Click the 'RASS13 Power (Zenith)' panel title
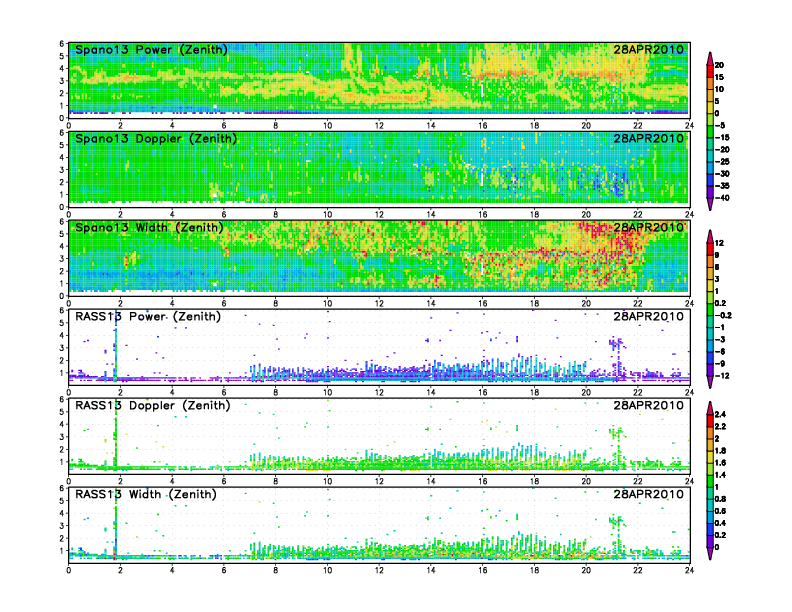The width and height of the screenshot is (792, 612). (x=148, y=317)
